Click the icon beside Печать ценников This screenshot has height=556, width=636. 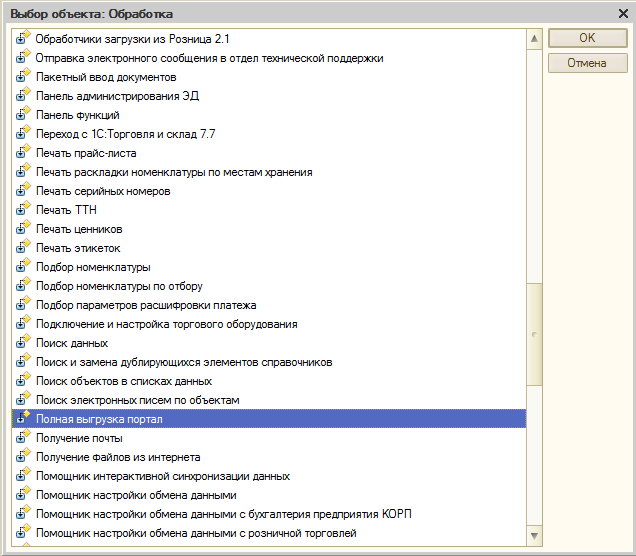24,229
